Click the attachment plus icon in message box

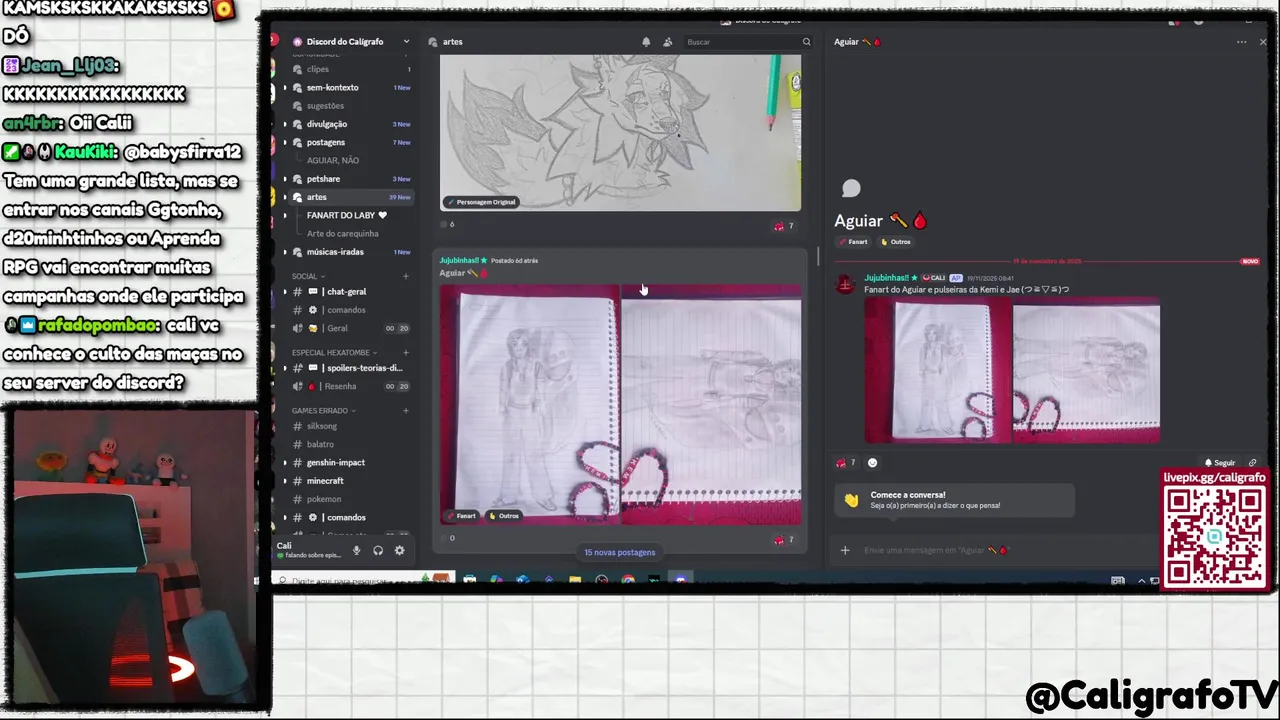point(845,550)
